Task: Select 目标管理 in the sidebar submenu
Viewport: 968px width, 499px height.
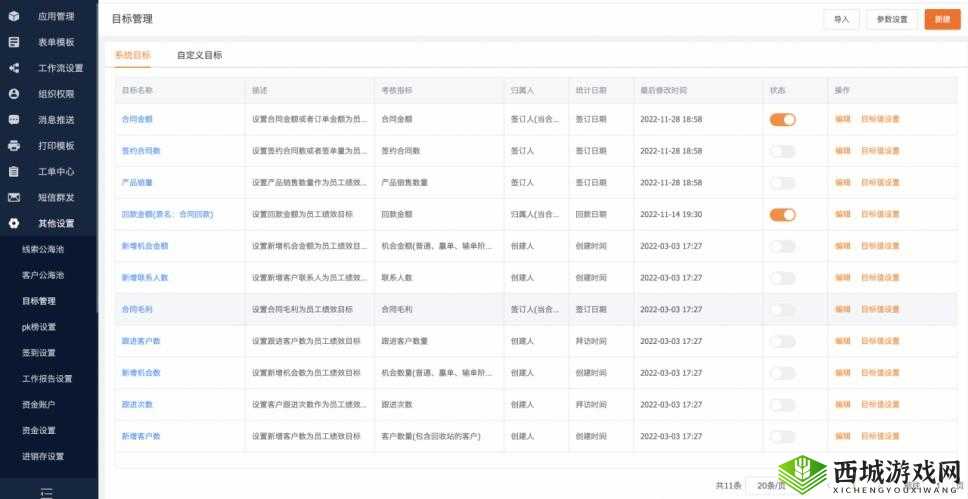Action: click(x=39, y=301)
